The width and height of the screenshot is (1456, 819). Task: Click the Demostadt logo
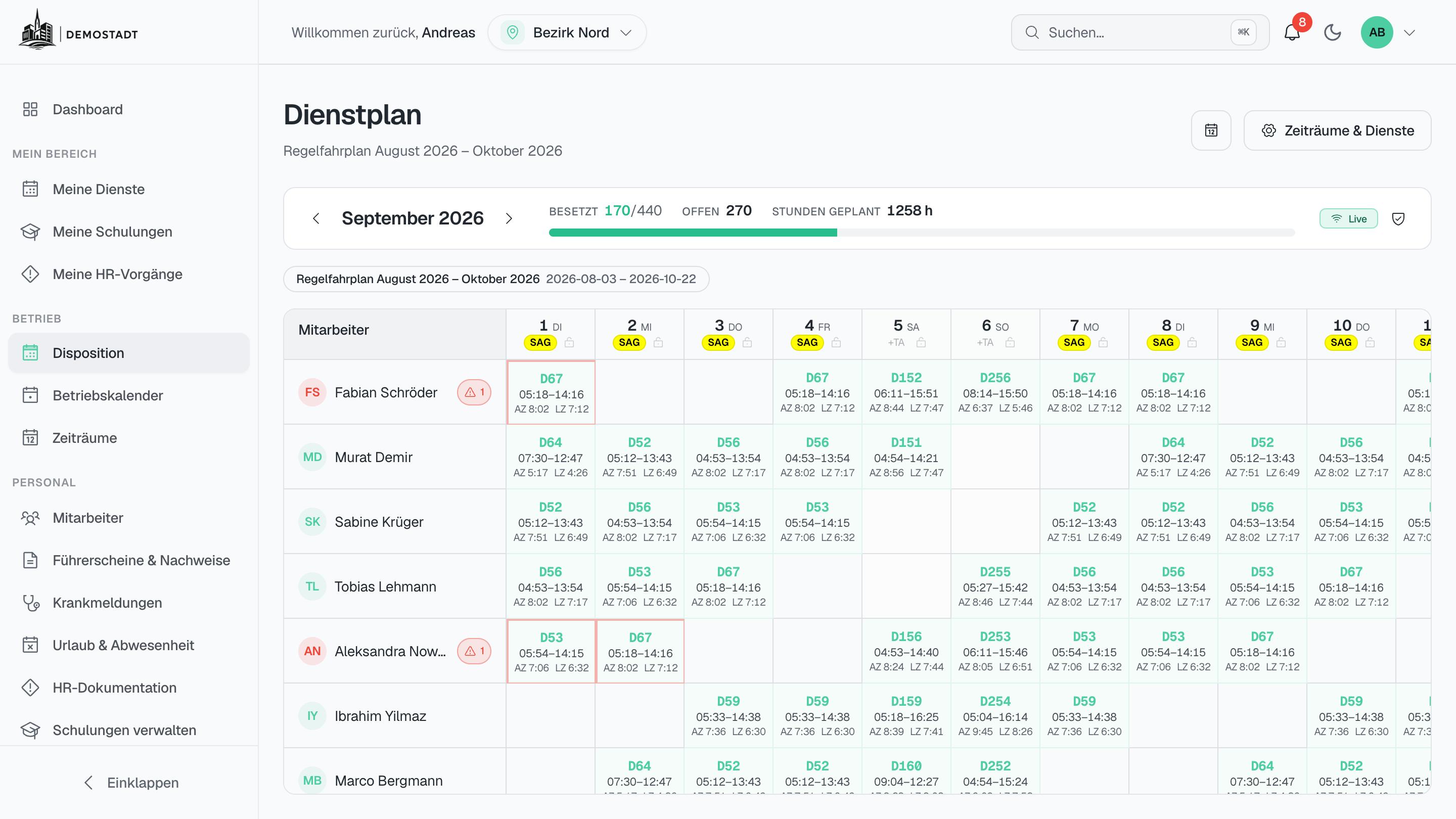click(78, 30)
